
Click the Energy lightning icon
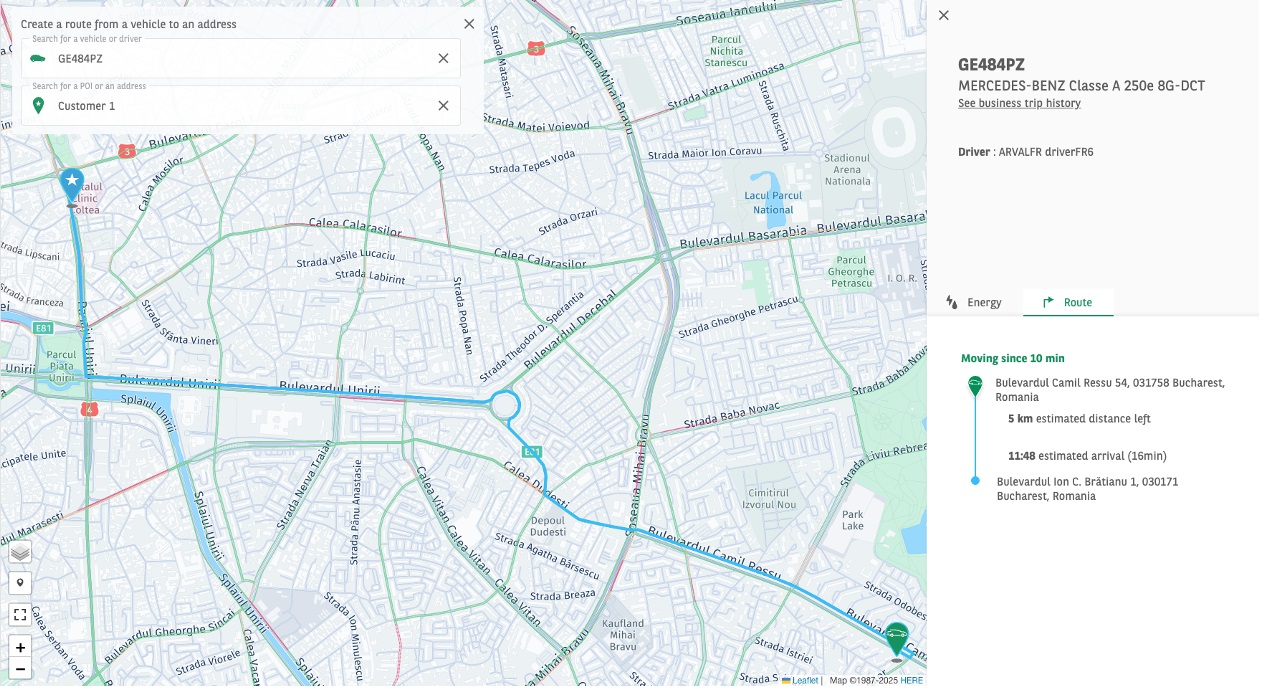(950, 302)
